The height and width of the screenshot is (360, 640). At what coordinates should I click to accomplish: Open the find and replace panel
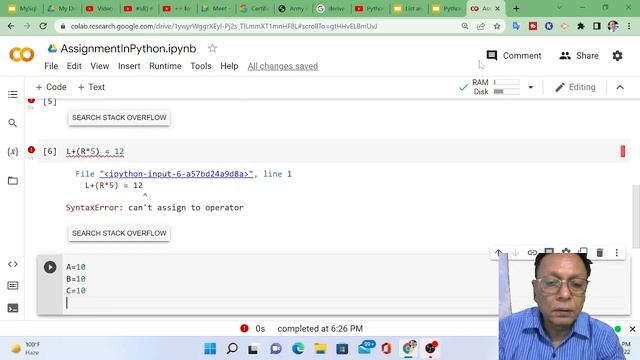[13, 123]
